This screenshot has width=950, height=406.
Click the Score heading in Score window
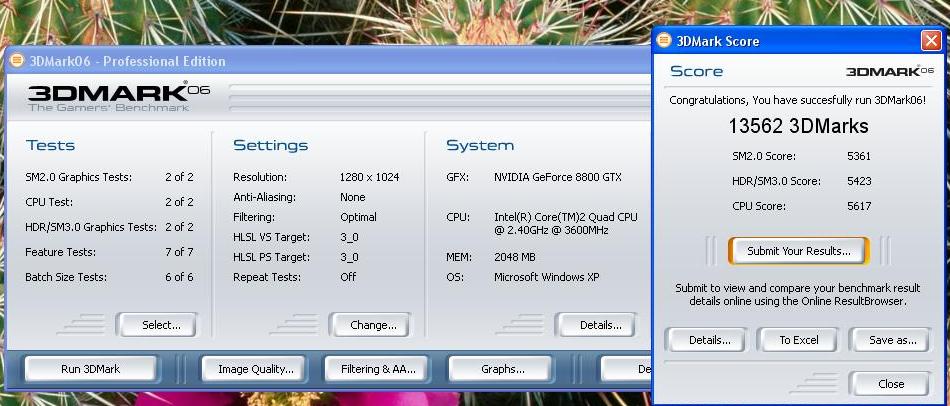click(x=696, y=72)
